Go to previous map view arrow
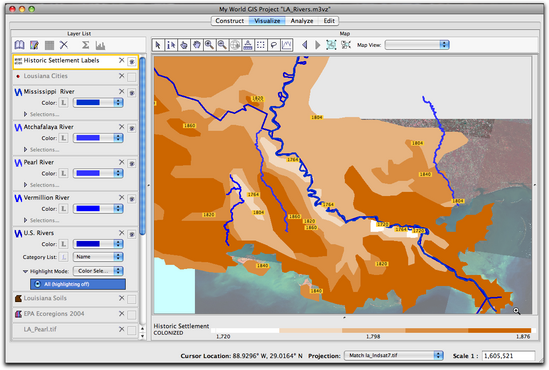 305,45
